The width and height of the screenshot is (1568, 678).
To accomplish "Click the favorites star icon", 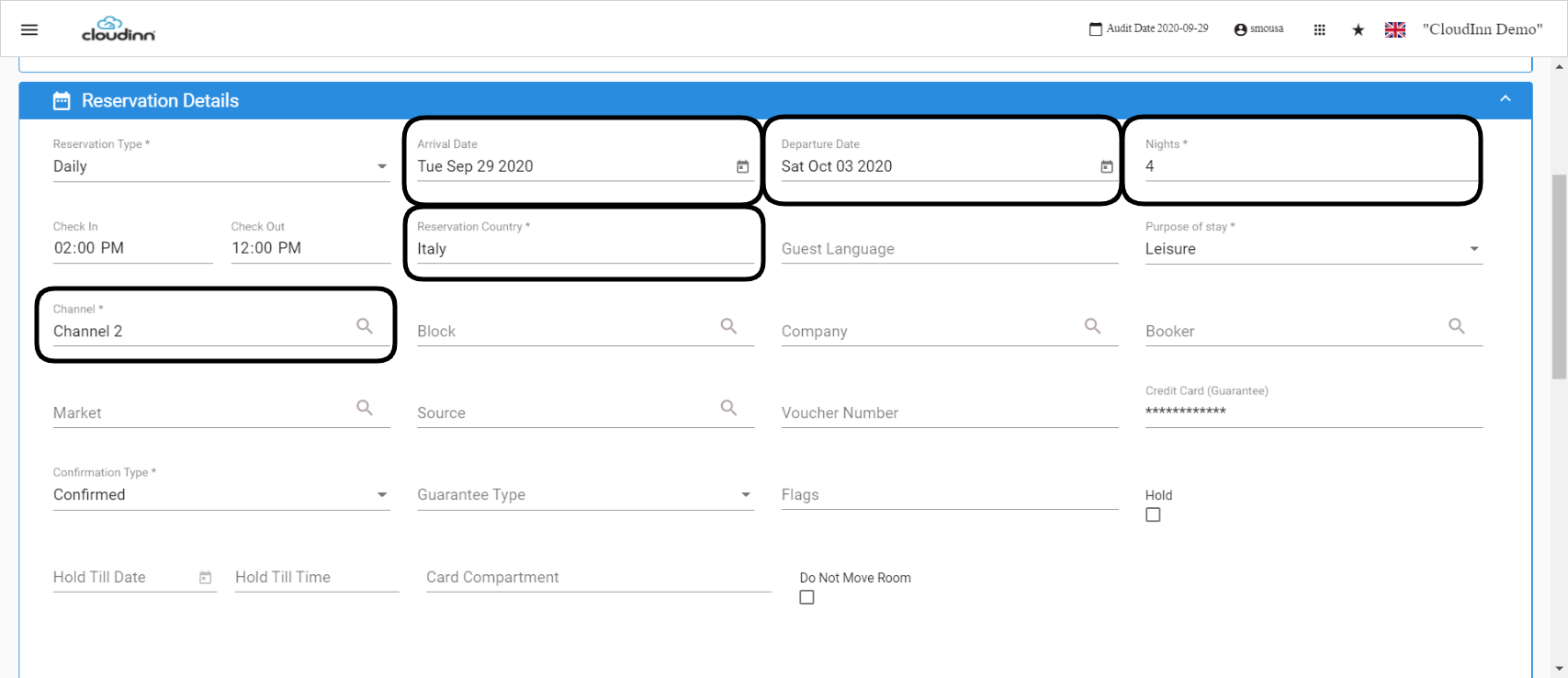I will 1358,29.
